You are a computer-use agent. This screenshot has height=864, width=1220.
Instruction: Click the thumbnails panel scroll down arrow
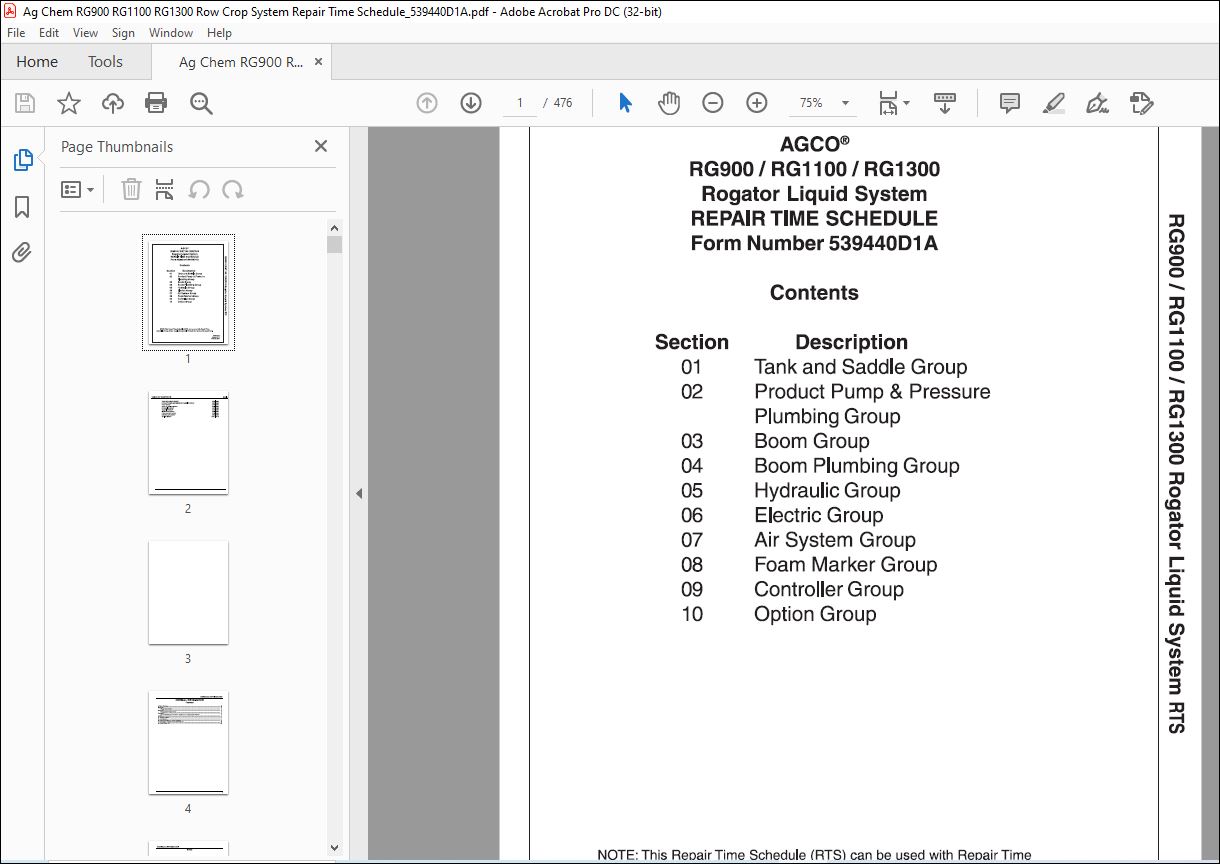[x=335, y=849]
